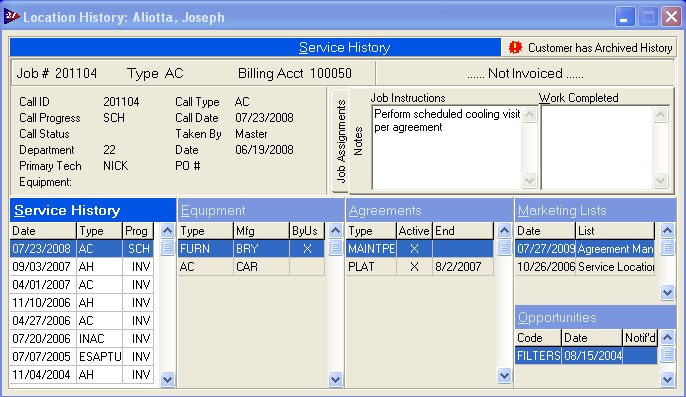Select the 09/03/2007 AH history row
The image size is (686, 397).
[81, 267]
